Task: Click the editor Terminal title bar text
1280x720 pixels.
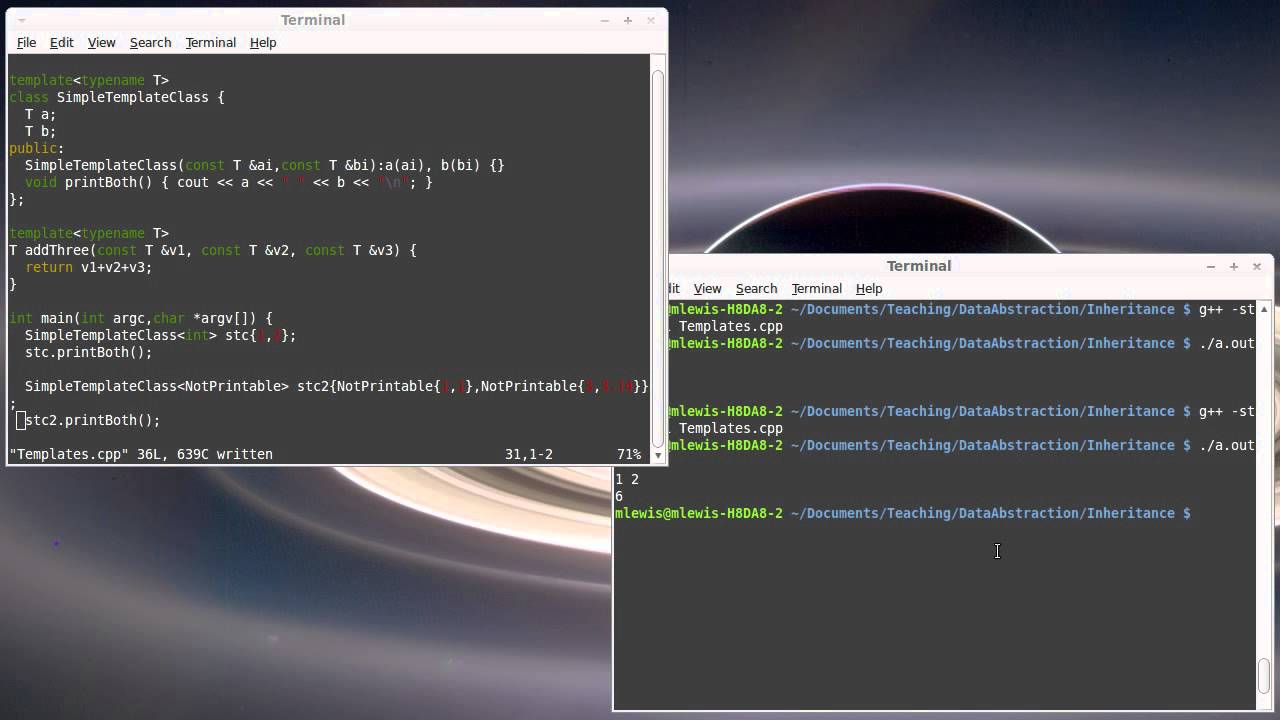Action: tap(313, 20)
